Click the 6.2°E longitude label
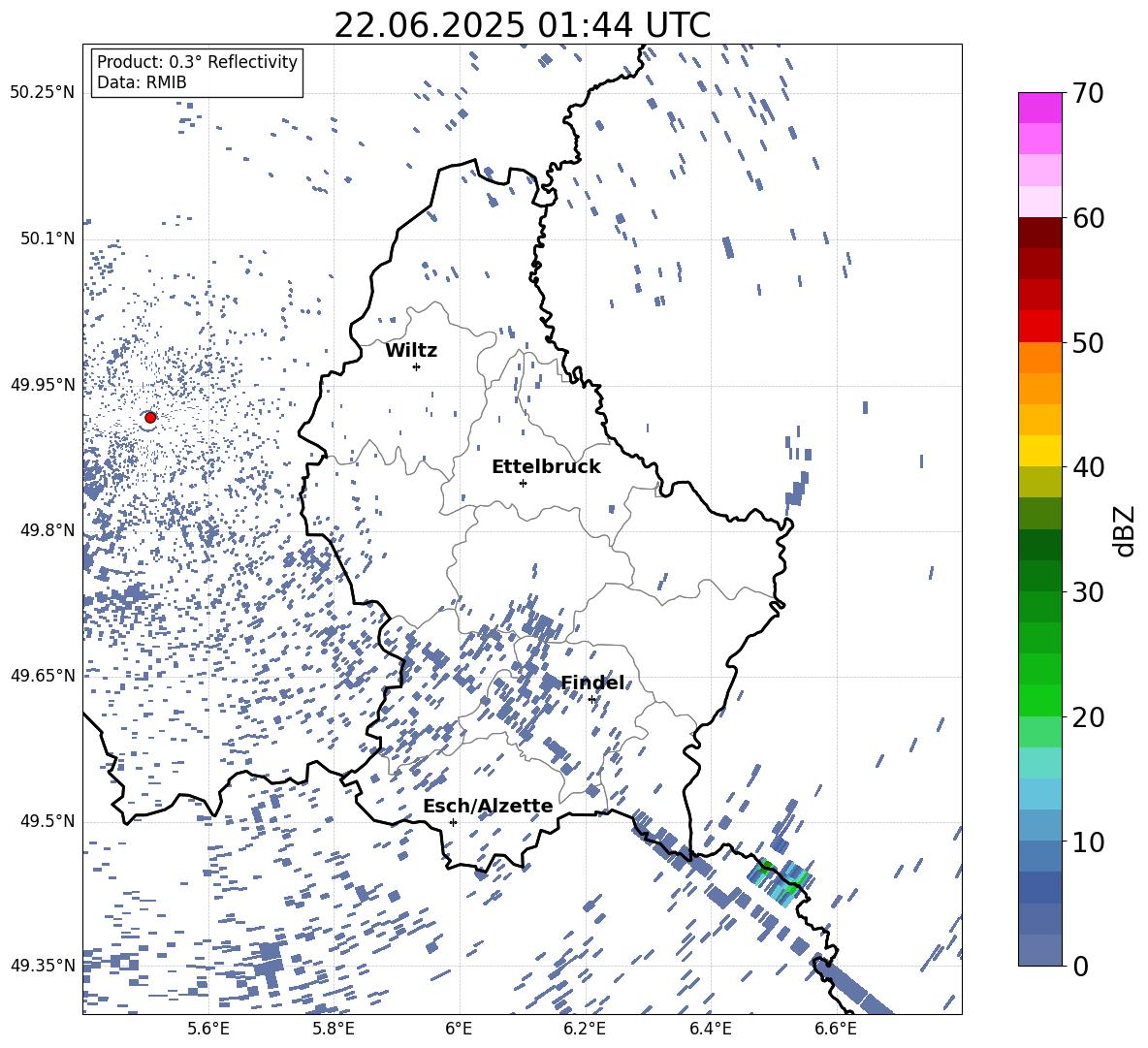 pos(585,1029)
